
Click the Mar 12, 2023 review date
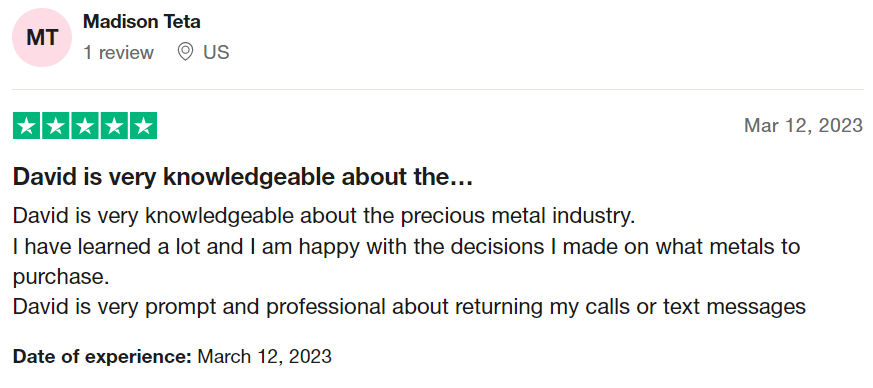803,125
